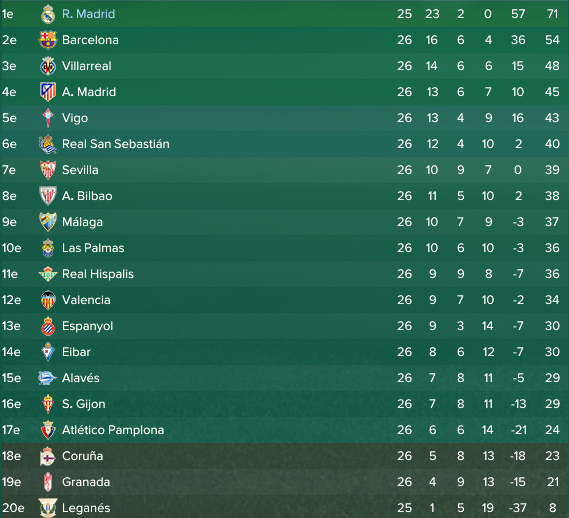Select the Real Hispalis team name

coord(98,274)
